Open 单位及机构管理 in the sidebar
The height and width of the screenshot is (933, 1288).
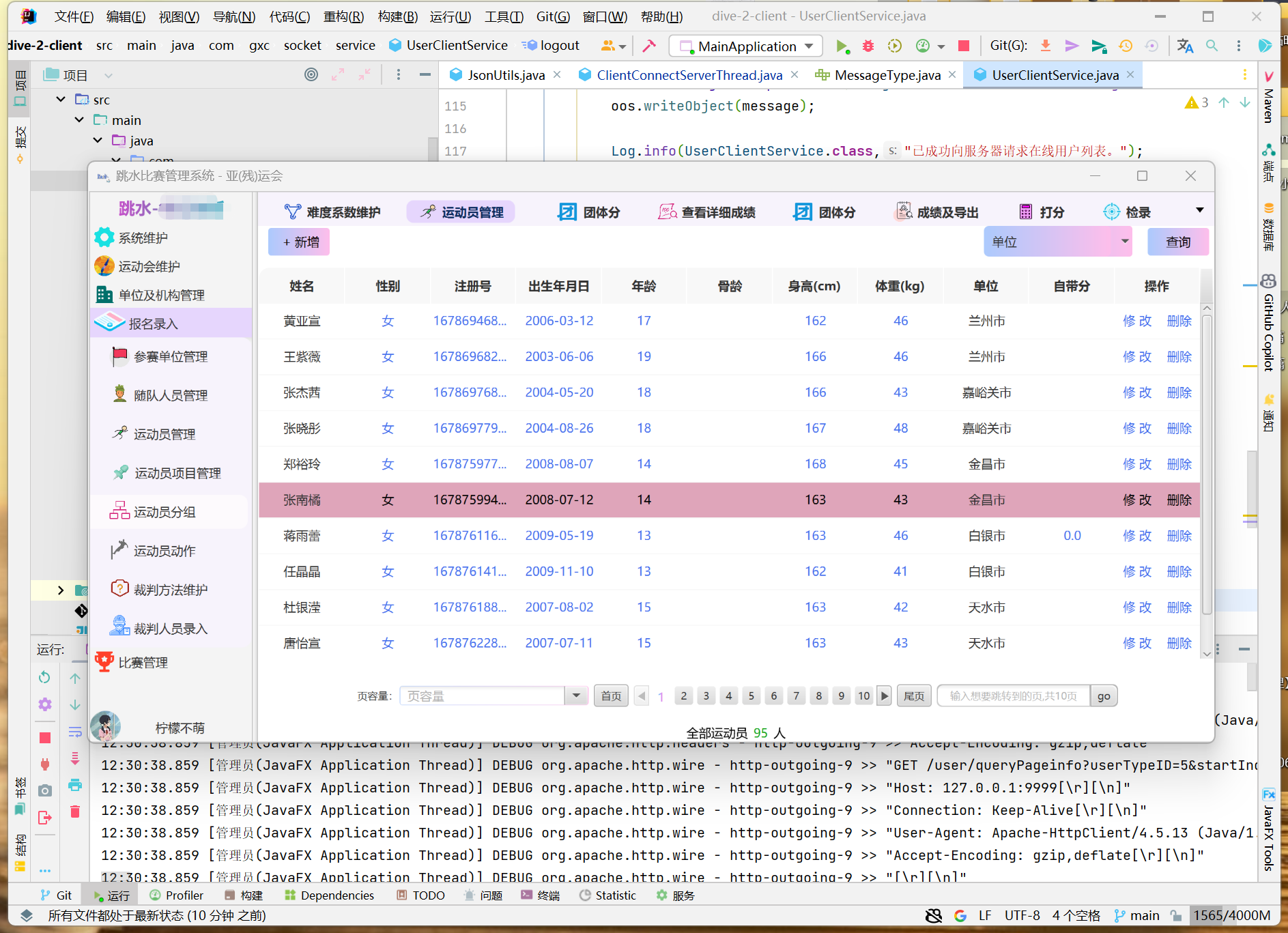[150, 295]
